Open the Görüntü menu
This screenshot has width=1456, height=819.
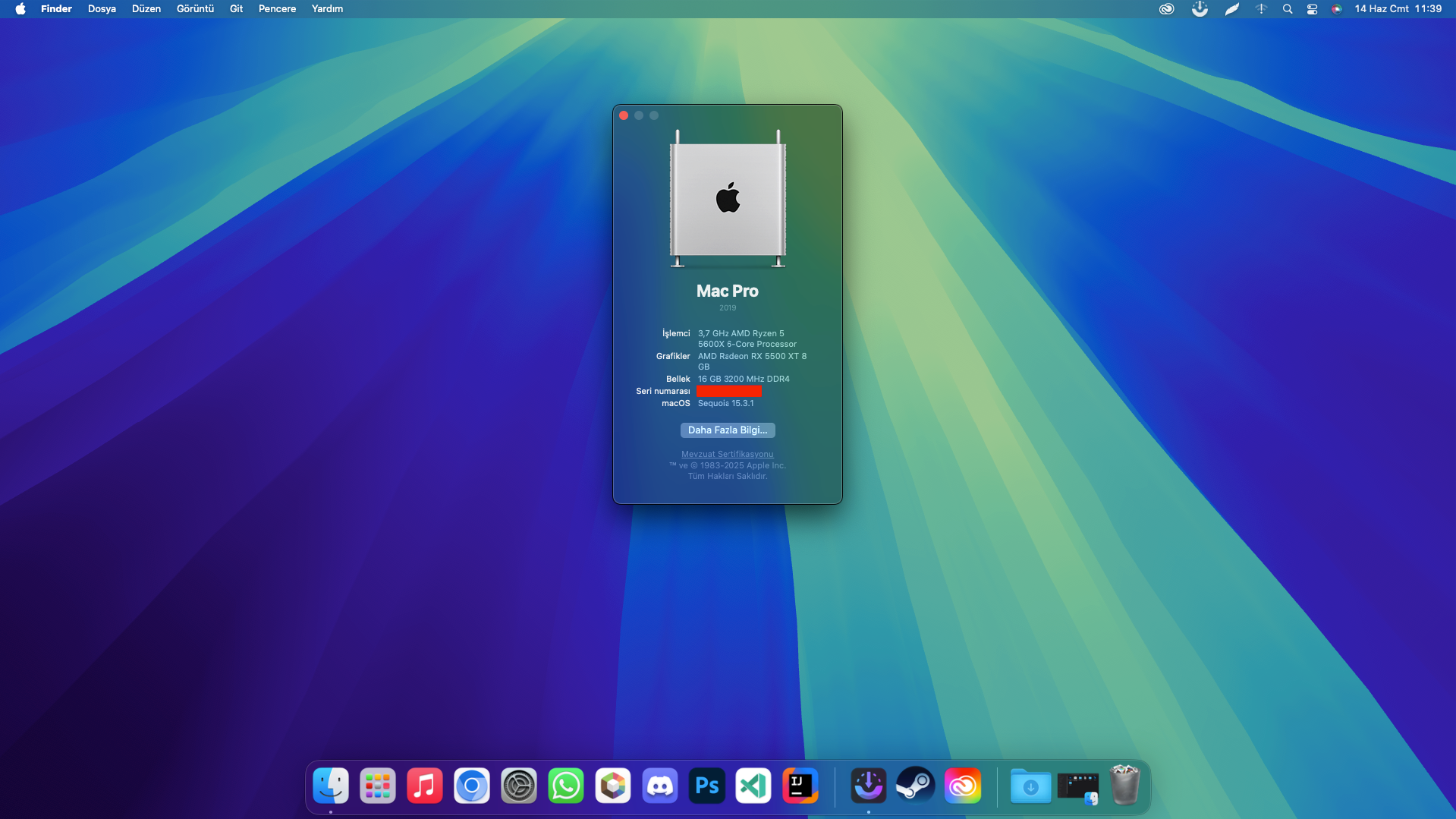(x=195, y=9)
